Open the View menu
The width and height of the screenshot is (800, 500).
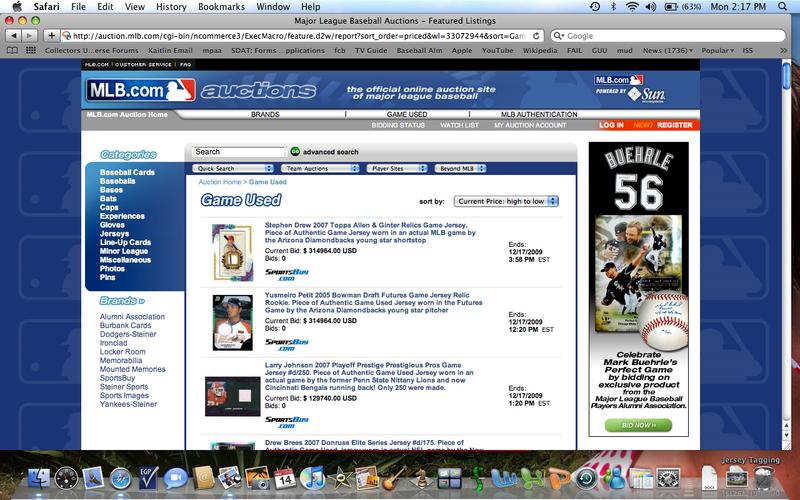[135, 7]
